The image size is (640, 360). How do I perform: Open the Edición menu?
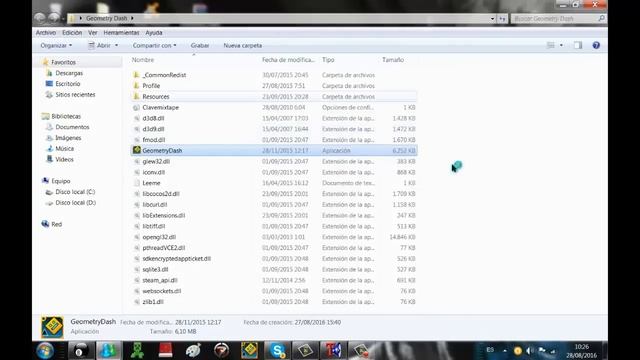72,33
